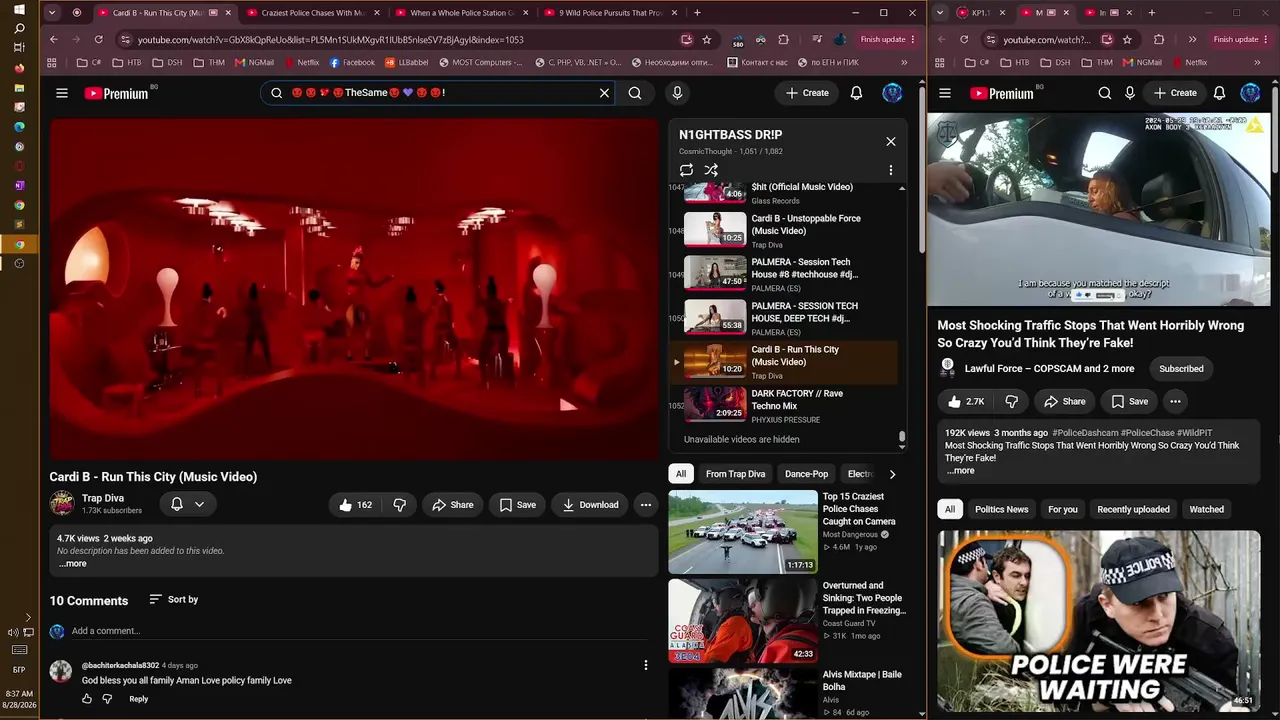
Task: Expand the video description with ...more
Action: [72, 564]
